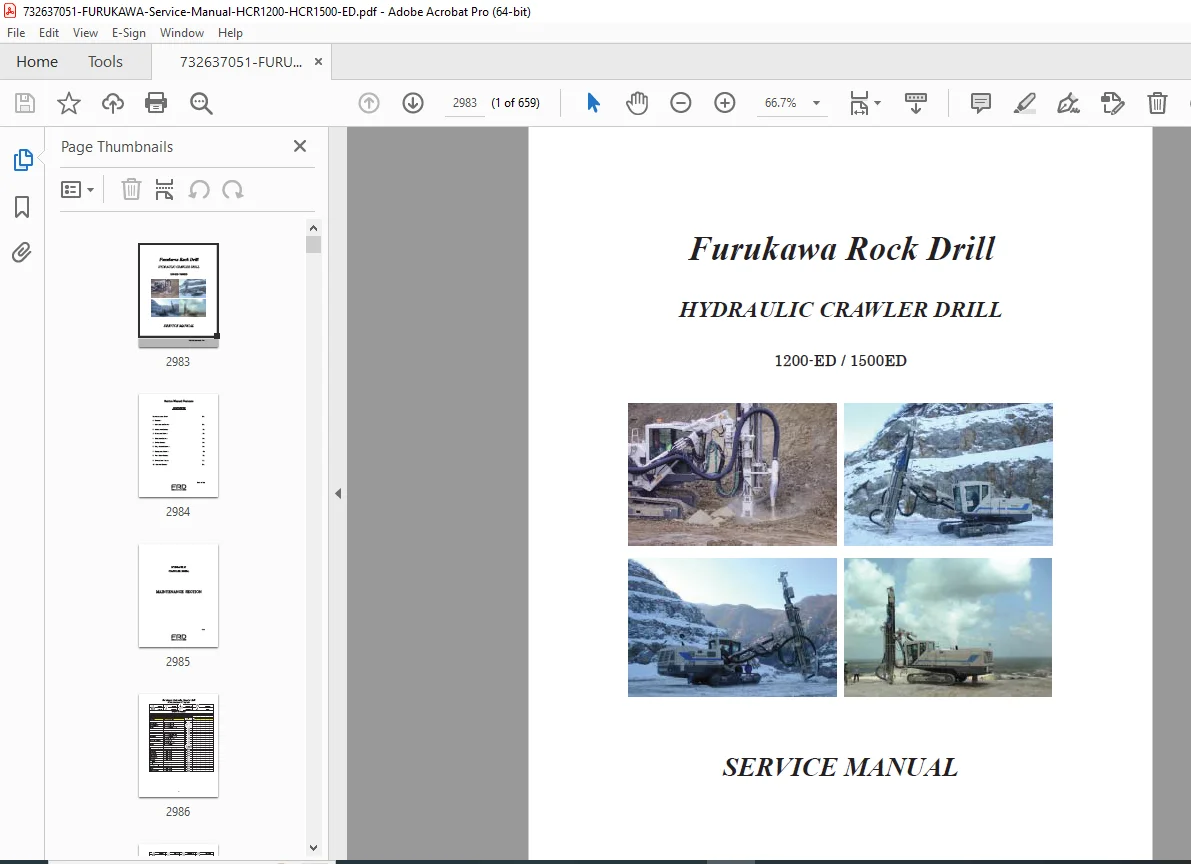Image resolution: width=1191 pixels, height=864 pixels.
Task: Select page thumbnail 2983
Action: [178, 295]
